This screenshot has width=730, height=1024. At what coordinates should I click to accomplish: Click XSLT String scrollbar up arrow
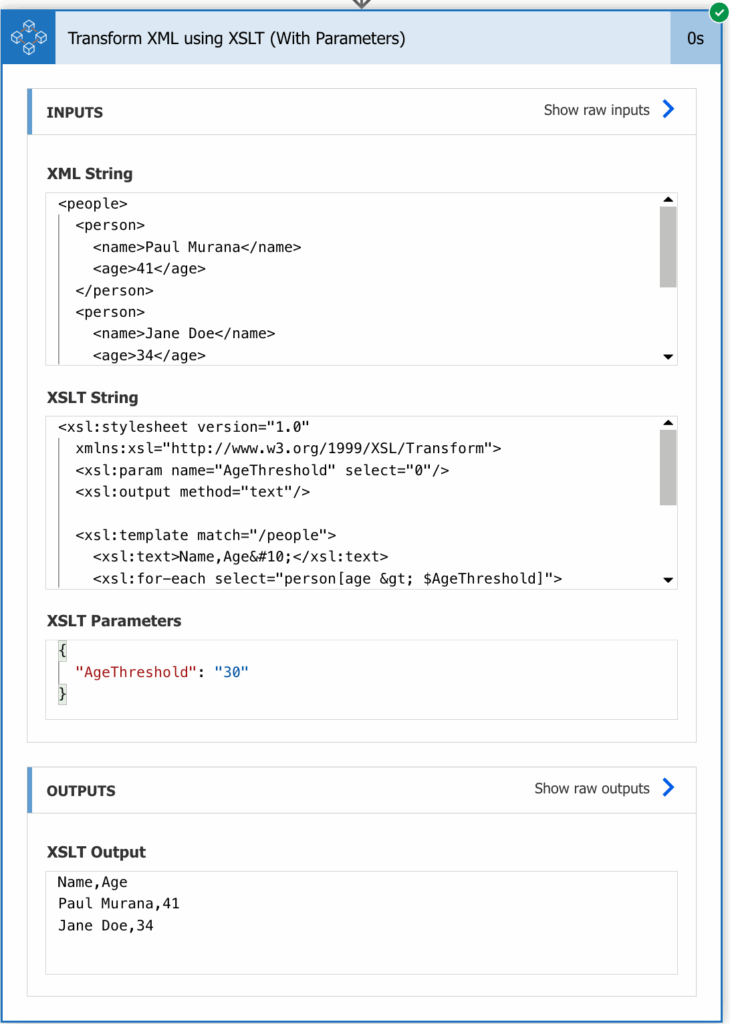tap(668, 423)
